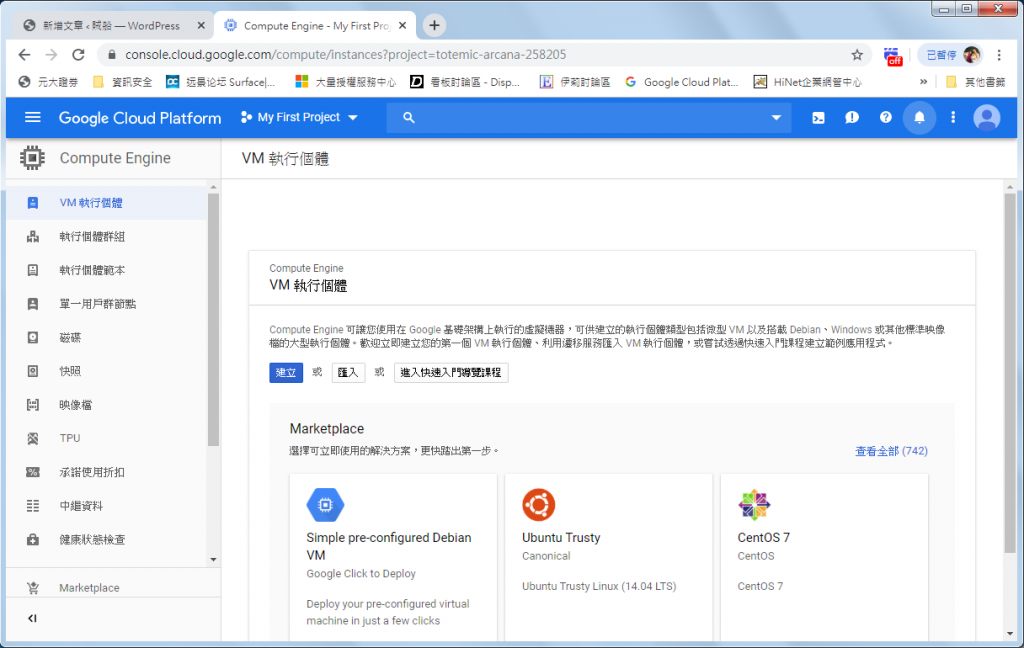Select the Compute Engine browser tab
The height and width of the screenshot is (648, 1024).
pos(315,25)
